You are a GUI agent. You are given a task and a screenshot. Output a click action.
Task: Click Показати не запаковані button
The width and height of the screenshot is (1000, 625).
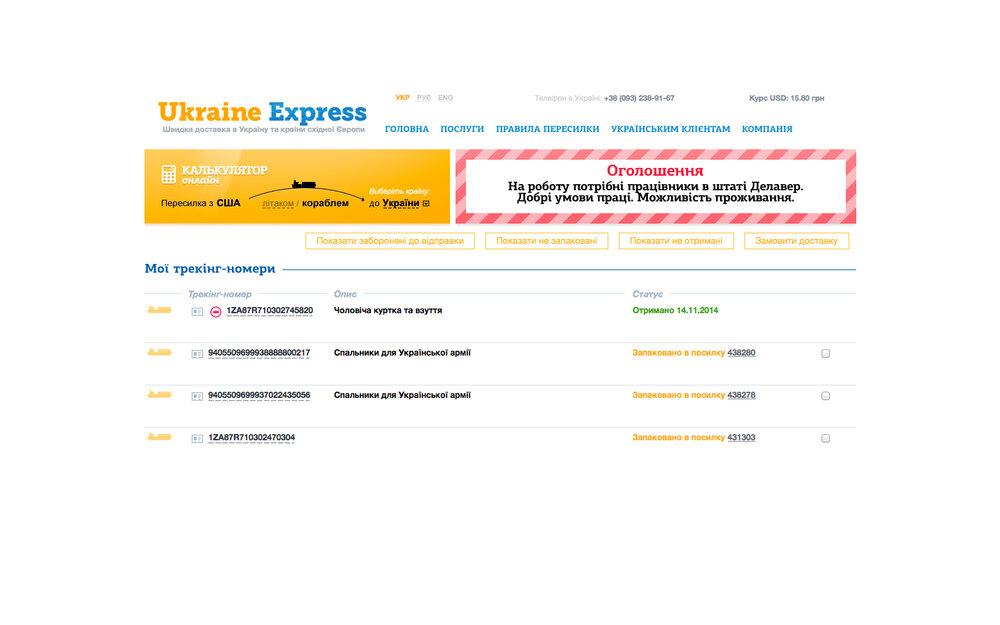[547, 241]
